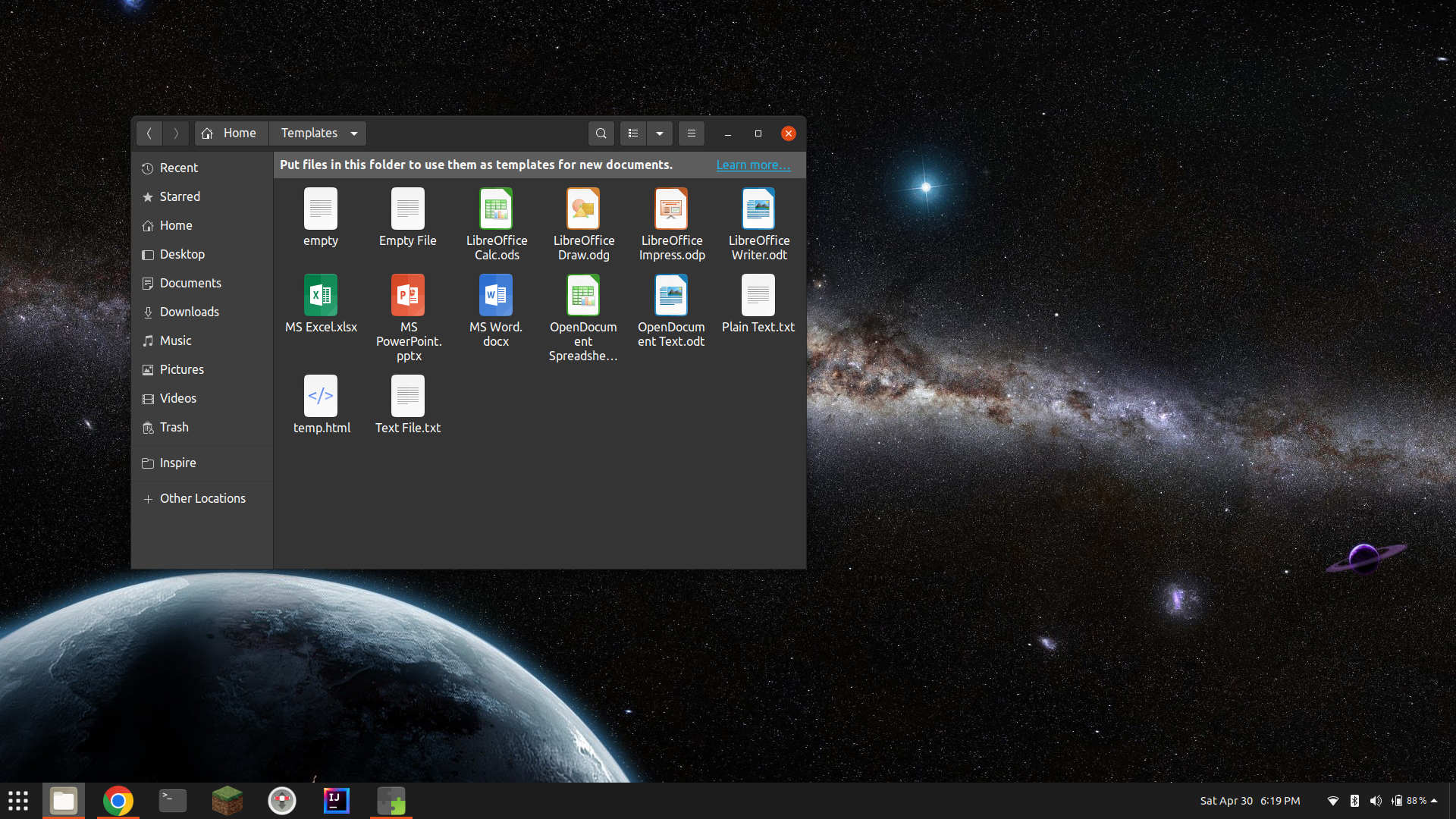1456x819 pixels.
Task: Launch Google Chrome from the taskbar
Action: point(118,801)
